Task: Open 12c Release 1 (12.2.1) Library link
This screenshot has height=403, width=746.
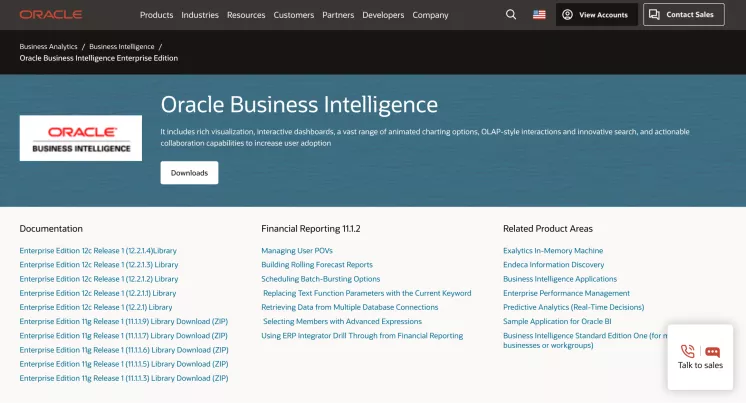Action: pyautogui.click(x=96, y=307)
